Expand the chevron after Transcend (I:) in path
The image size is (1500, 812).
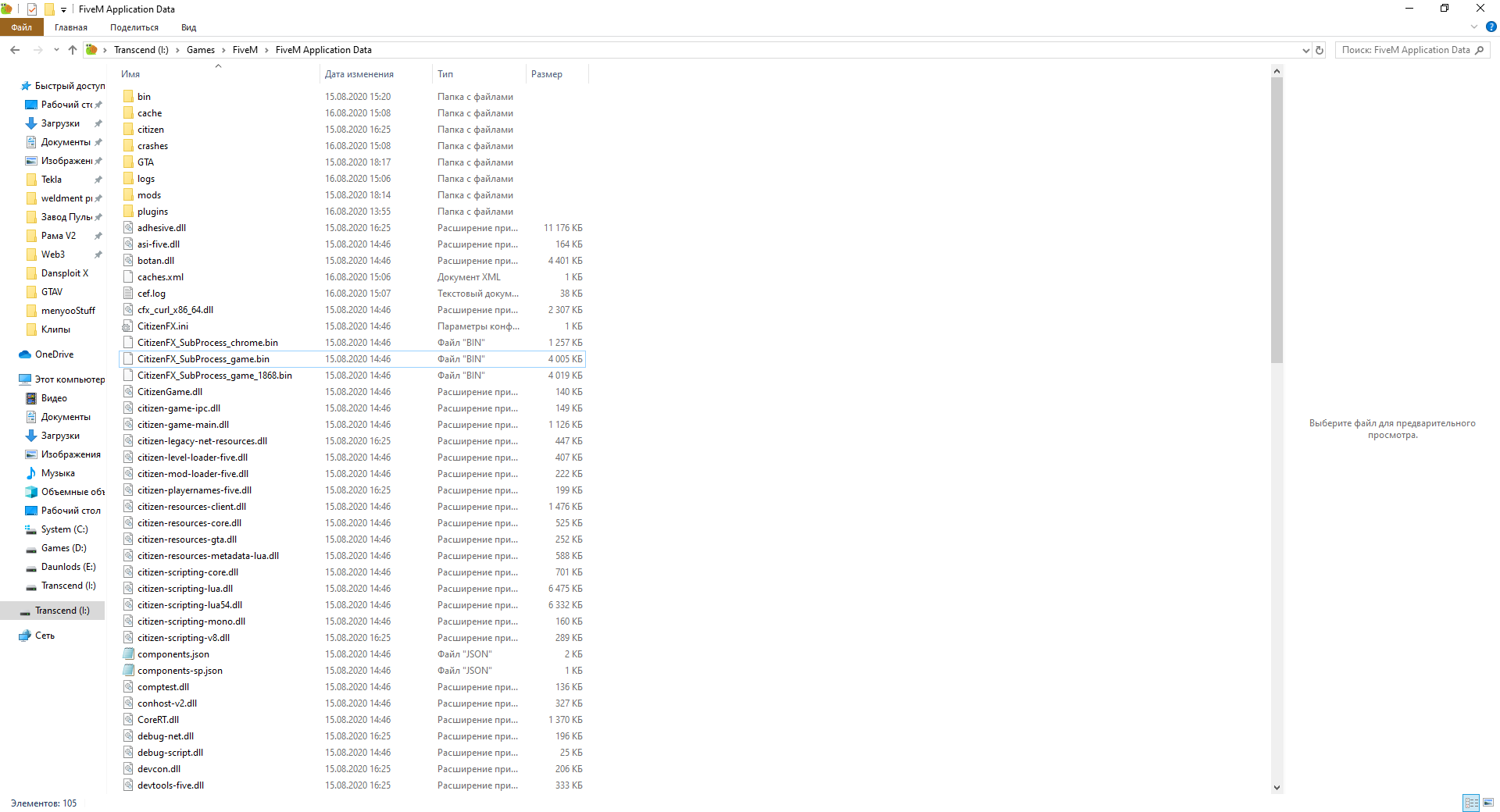coord(177,50)
